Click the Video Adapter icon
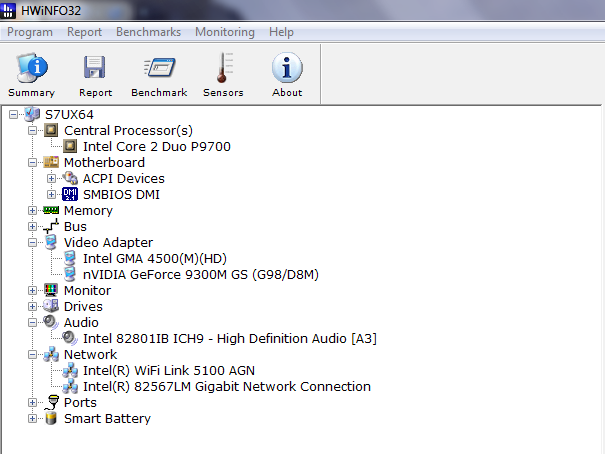The image size is (605, 454). [x=51, y=242]
